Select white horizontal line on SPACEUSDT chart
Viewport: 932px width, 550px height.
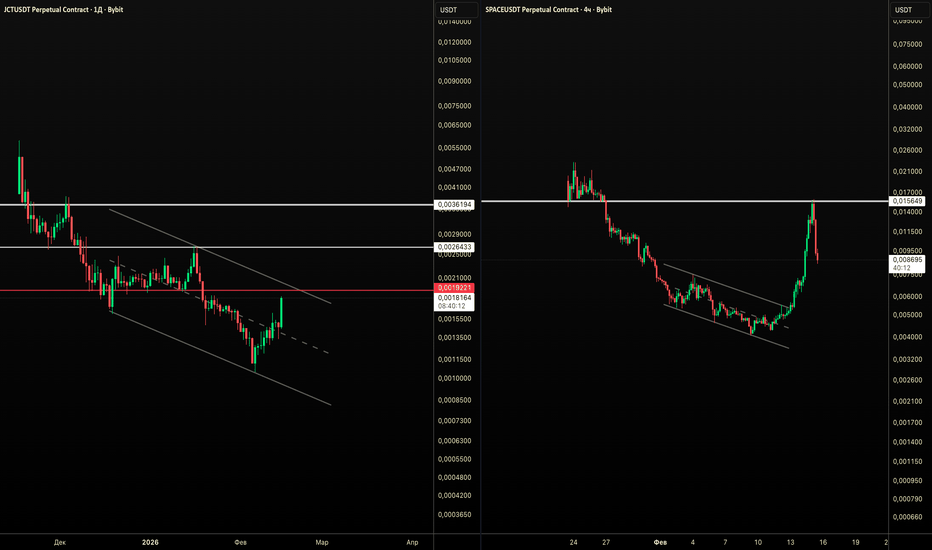pyautogui.click(x=684, y=201)
